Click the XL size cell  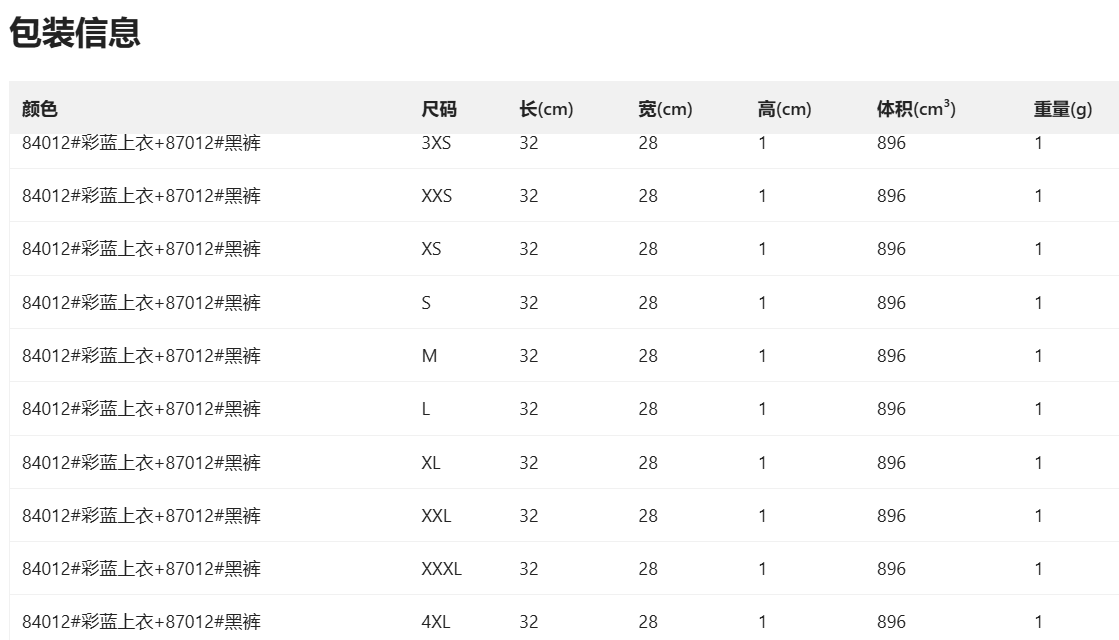(x=431, y=463)
